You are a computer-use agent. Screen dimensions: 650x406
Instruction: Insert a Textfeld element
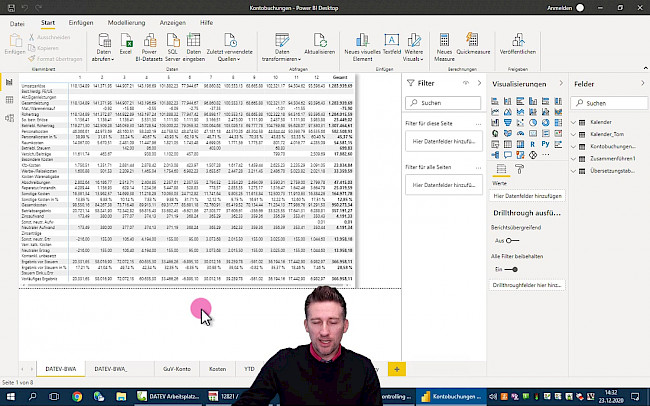[390, 43]
